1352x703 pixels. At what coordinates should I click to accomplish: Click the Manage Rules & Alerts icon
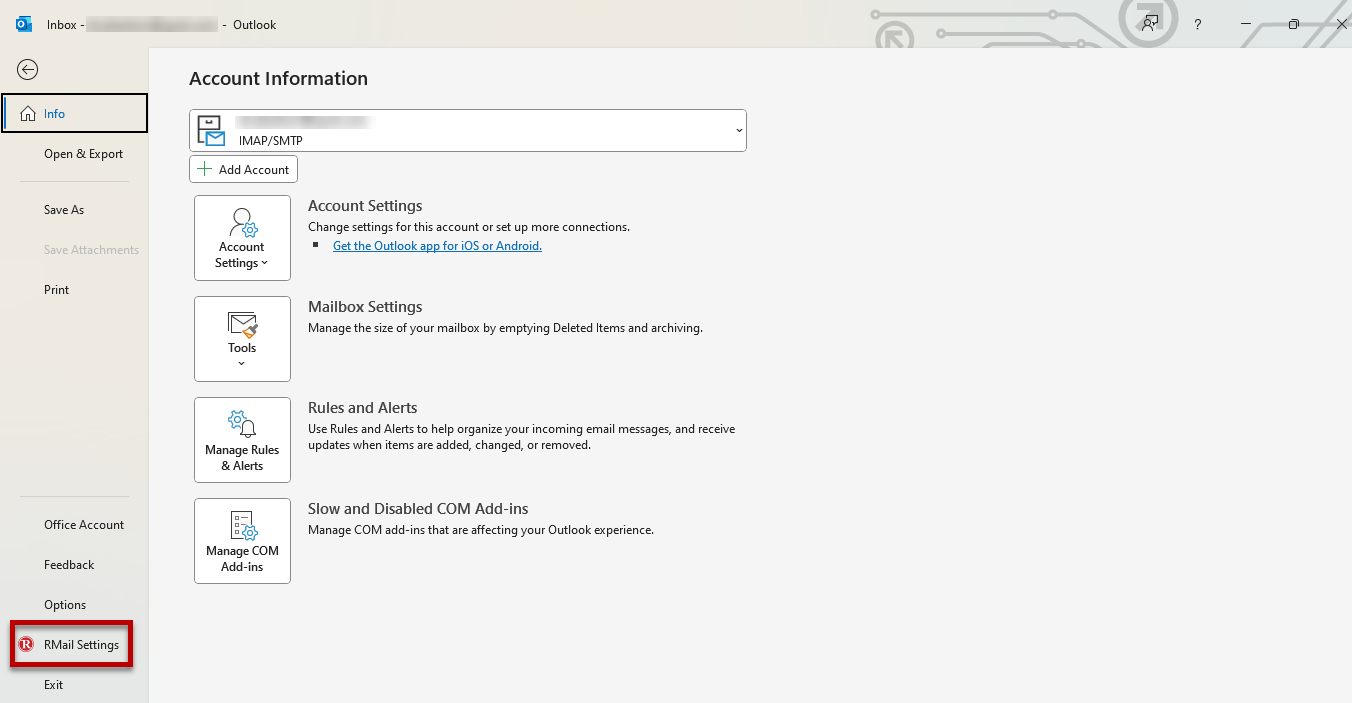pos(242,424)
